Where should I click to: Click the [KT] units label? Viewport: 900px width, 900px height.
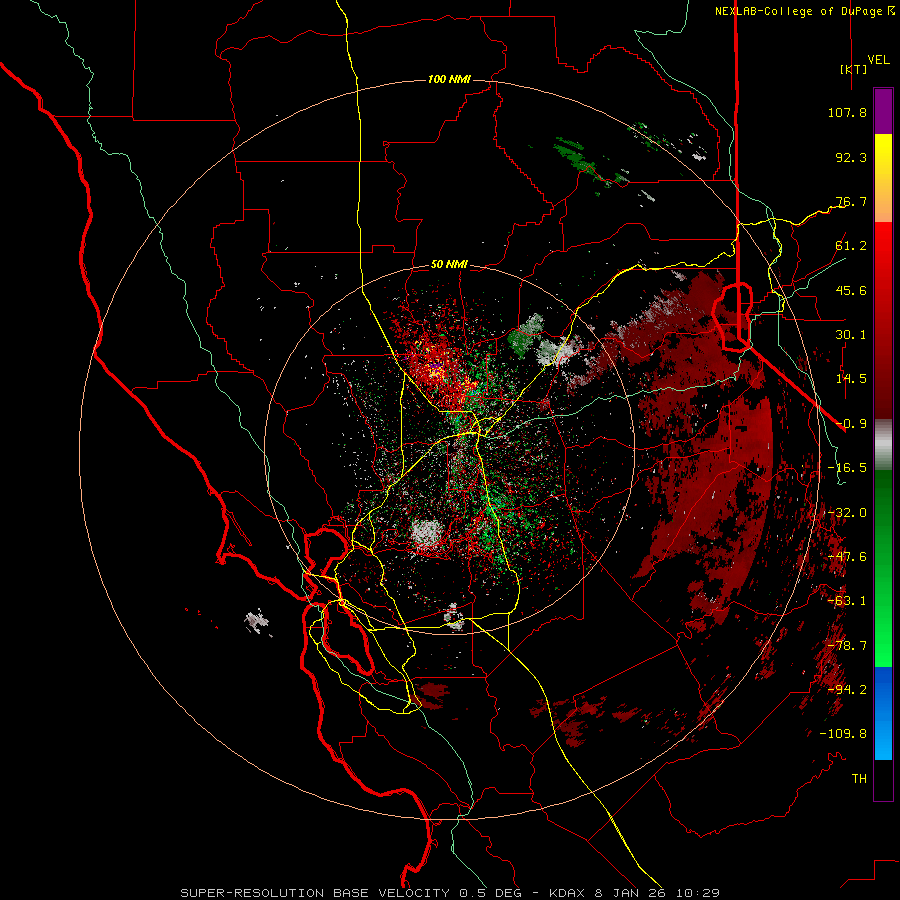(x=854, y=69)
